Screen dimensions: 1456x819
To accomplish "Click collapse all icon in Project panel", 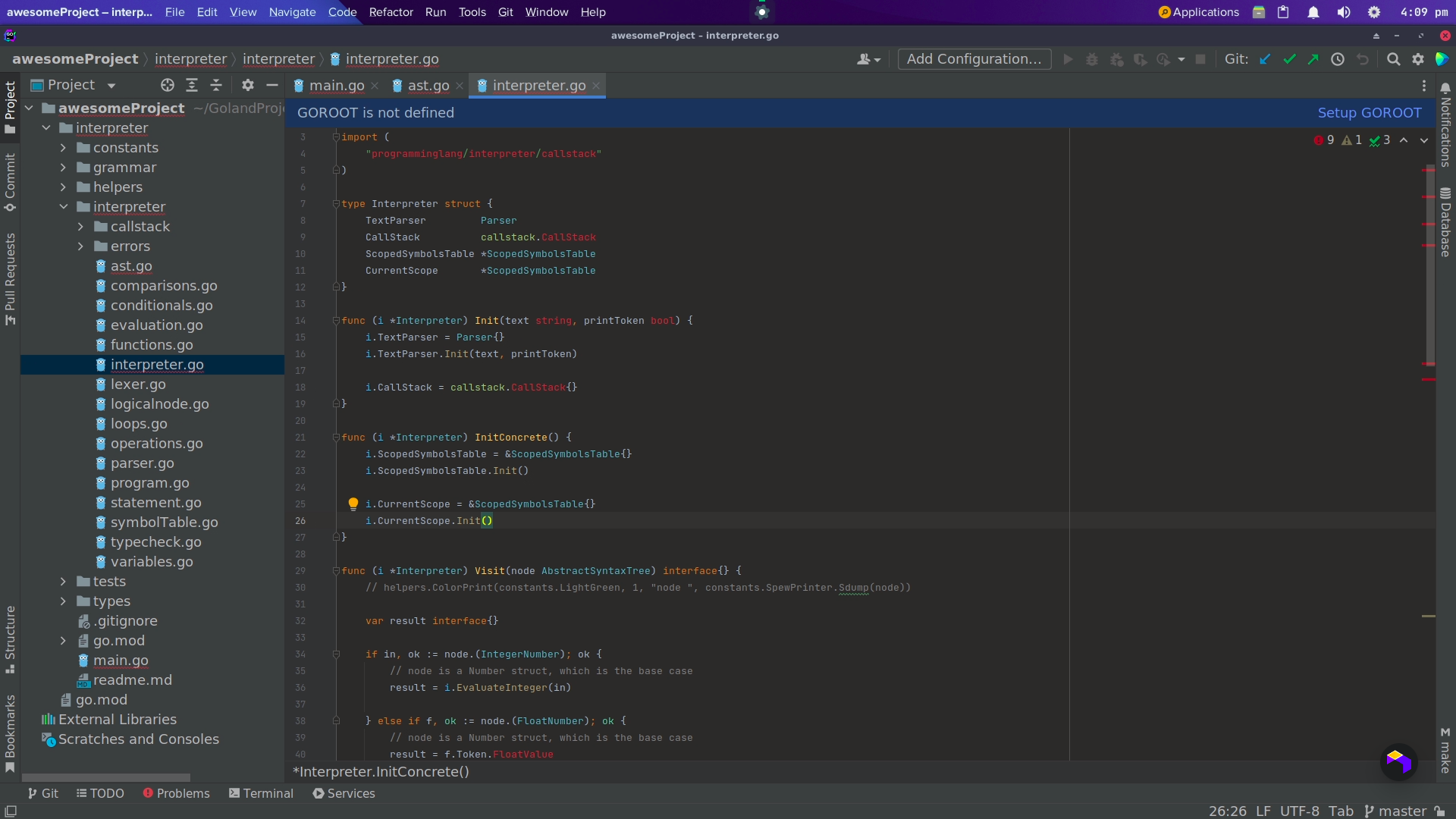I will point(216,85).
